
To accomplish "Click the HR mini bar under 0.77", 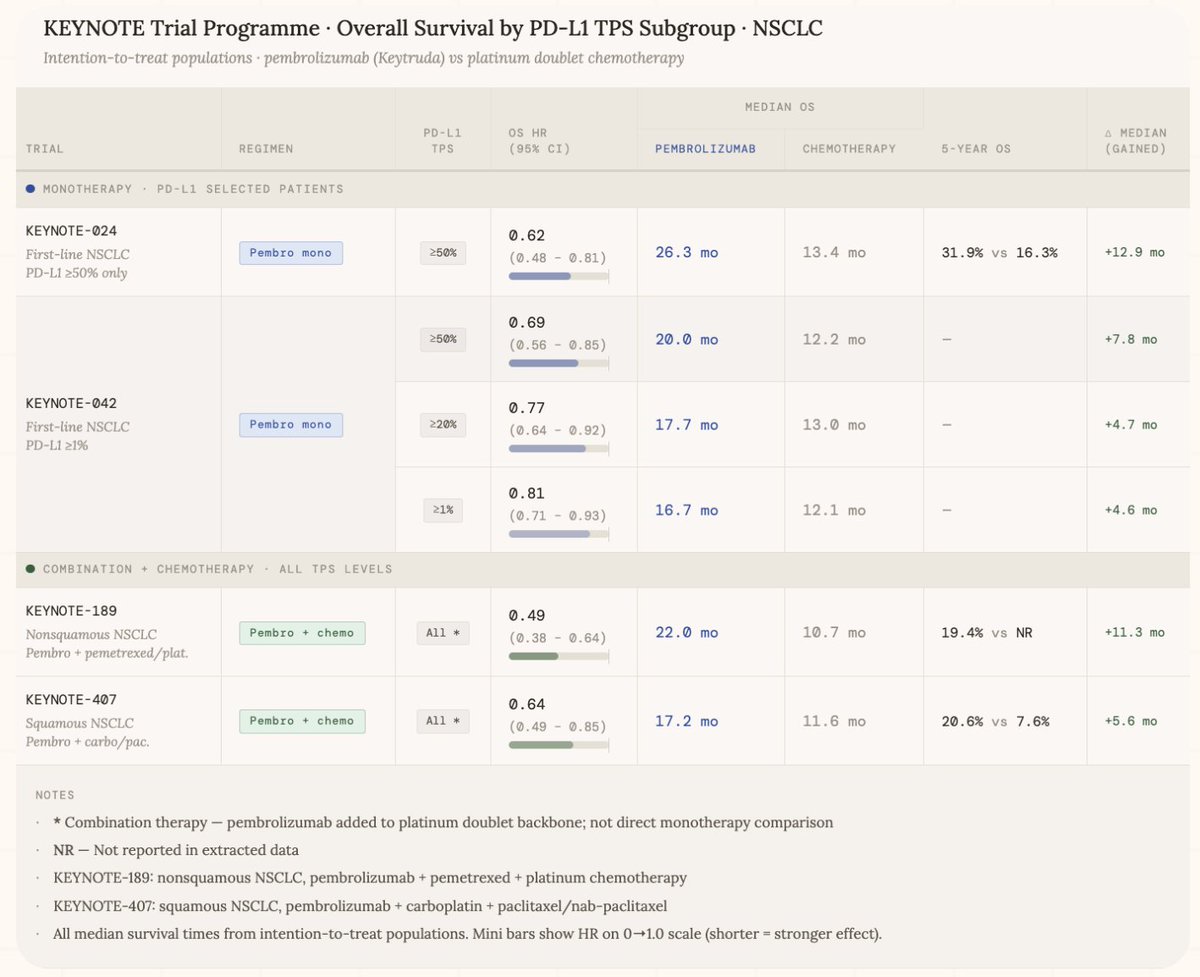I will (558, 448).
